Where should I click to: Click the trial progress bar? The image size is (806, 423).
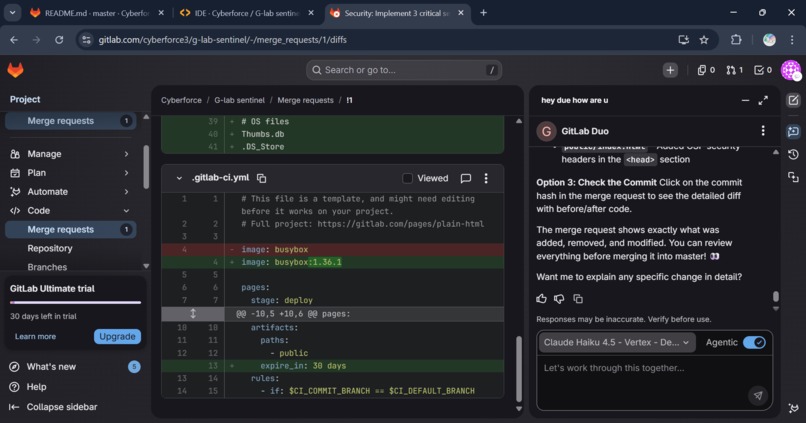pyautogui.click(x=75, y=303)
